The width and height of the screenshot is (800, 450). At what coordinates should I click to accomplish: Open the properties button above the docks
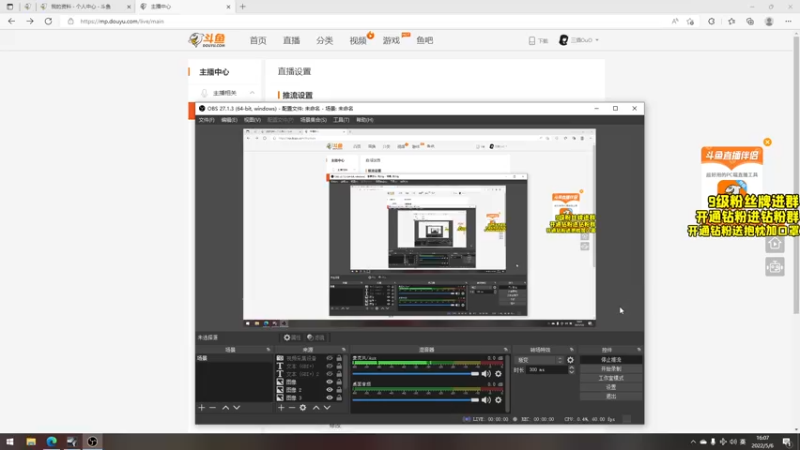pos(292,338)
